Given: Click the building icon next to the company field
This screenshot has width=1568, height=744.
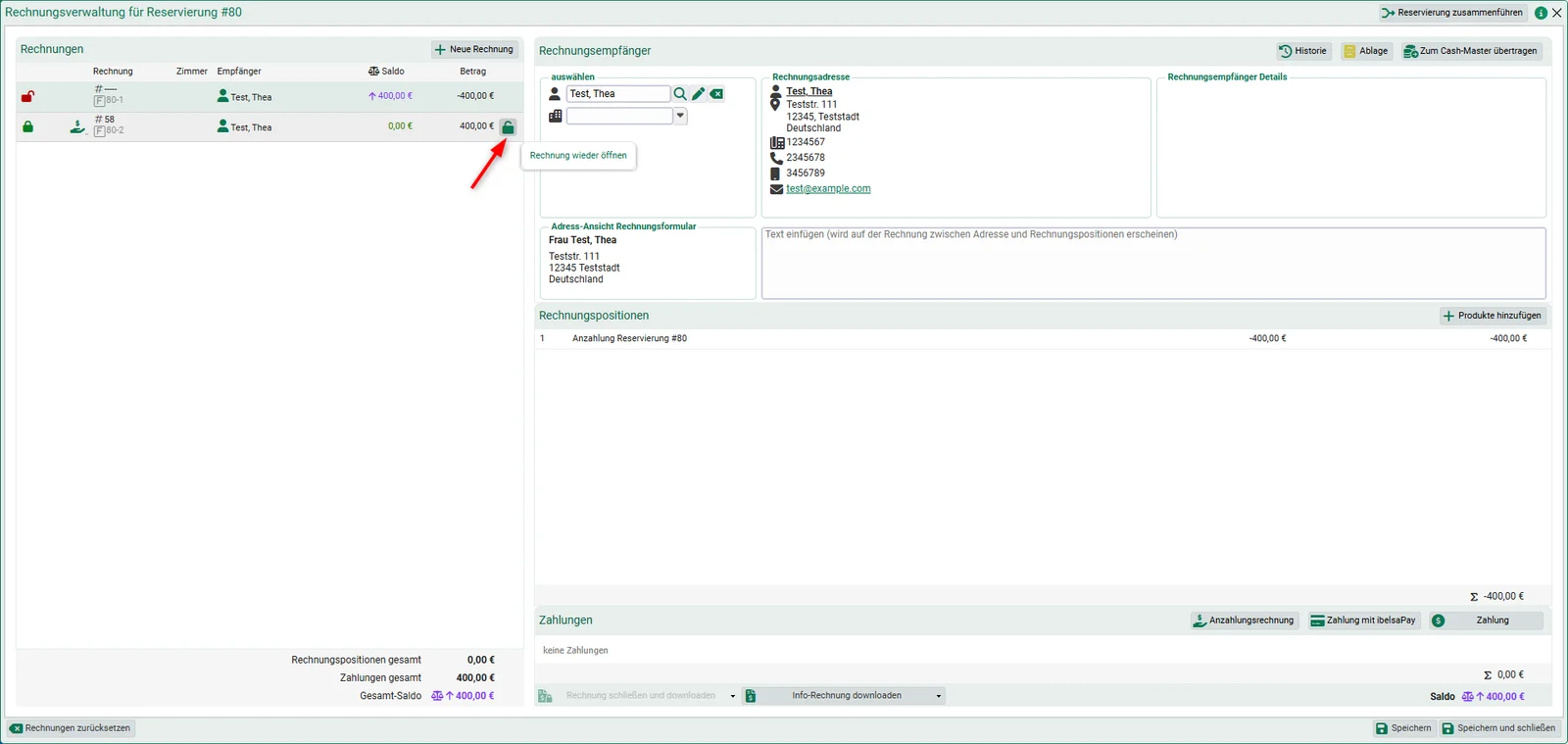Looking at the screenshot, I should point(556,116).
